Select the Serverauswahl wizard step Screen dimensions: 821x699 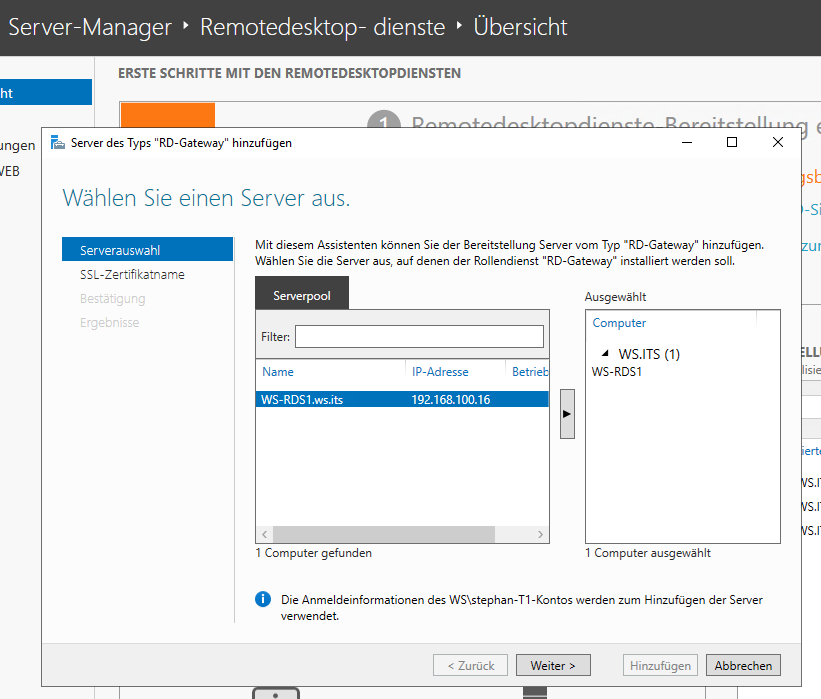coord(147,250)
